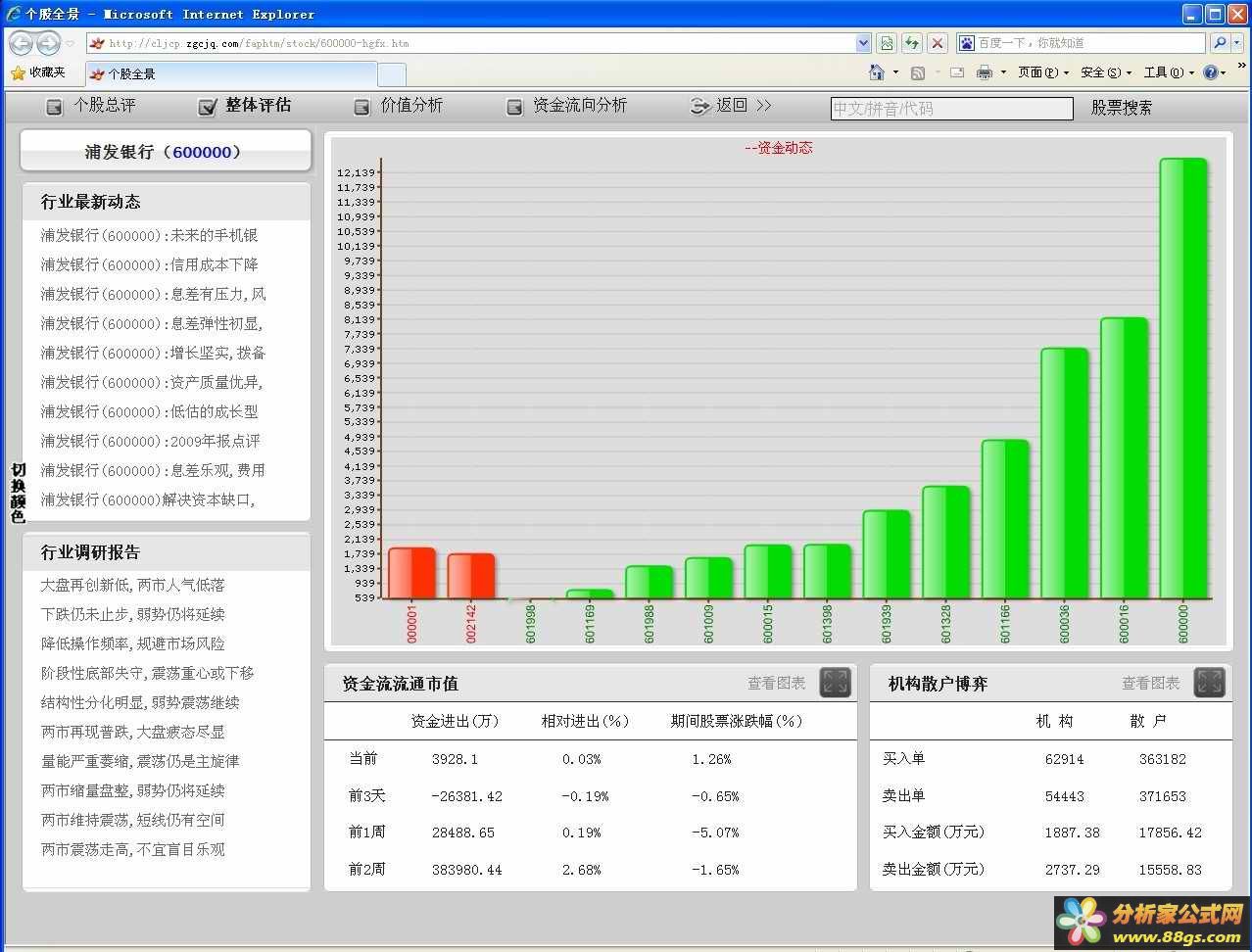
Task: Click expand icon in 机构散户博弈 panel
Action: tap(1210, 683)
